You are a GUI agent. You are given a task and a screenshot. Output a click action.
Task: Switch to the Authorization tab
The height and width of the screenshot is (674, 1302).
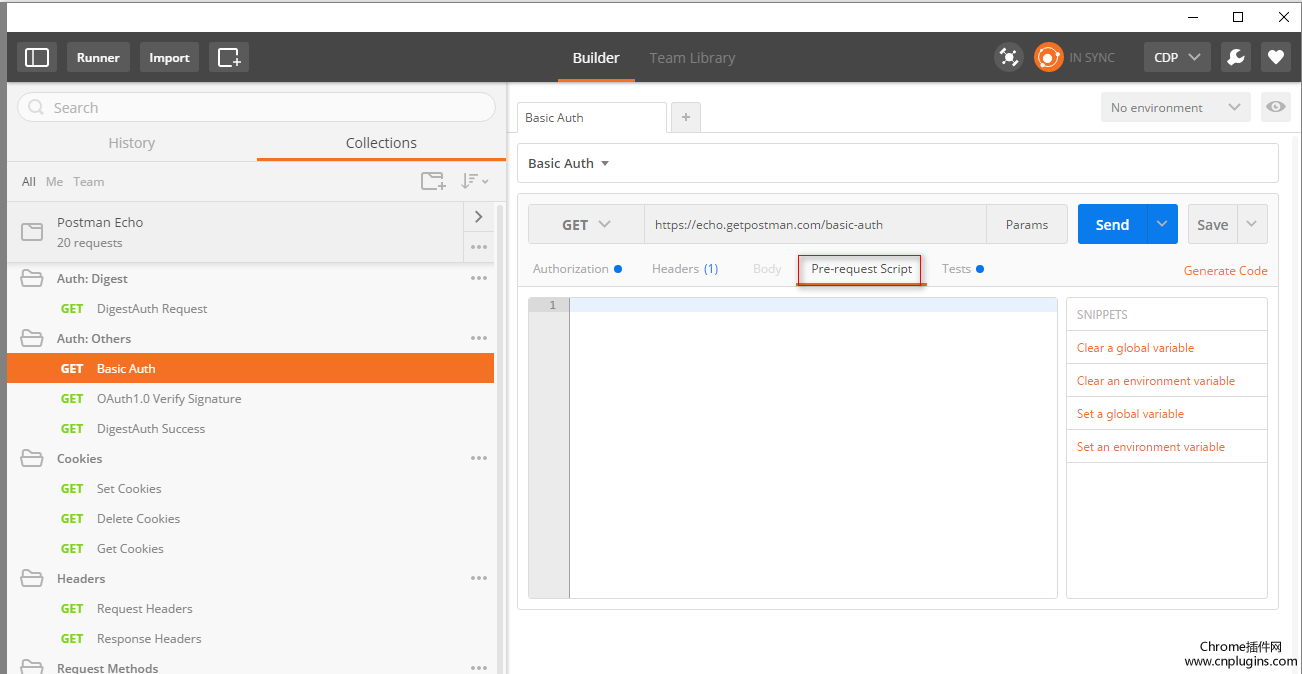point(577,269)
